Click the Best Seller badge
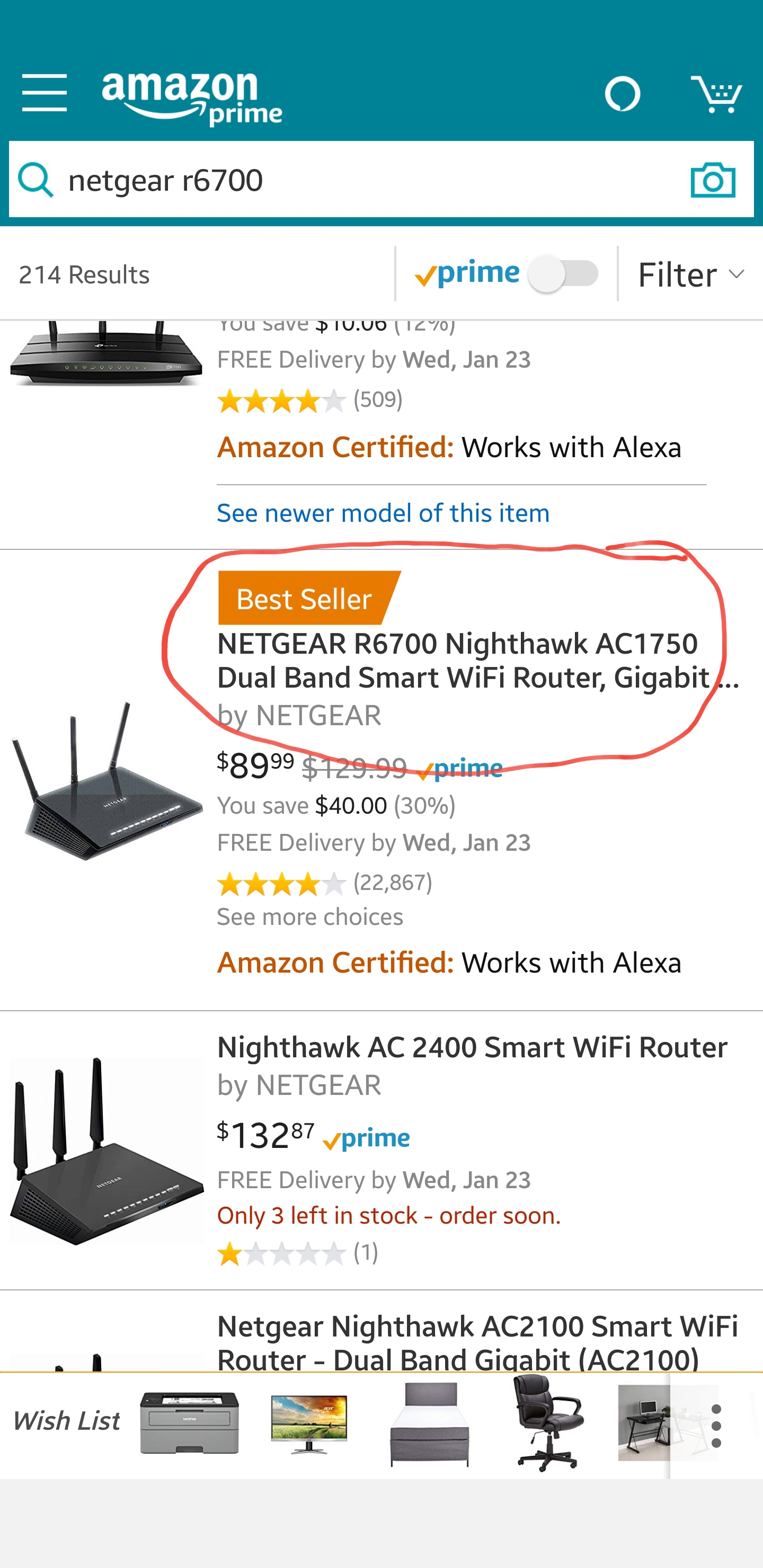Image resolution: width=763 pixels, height=1568 pixels. pos(303,599)
